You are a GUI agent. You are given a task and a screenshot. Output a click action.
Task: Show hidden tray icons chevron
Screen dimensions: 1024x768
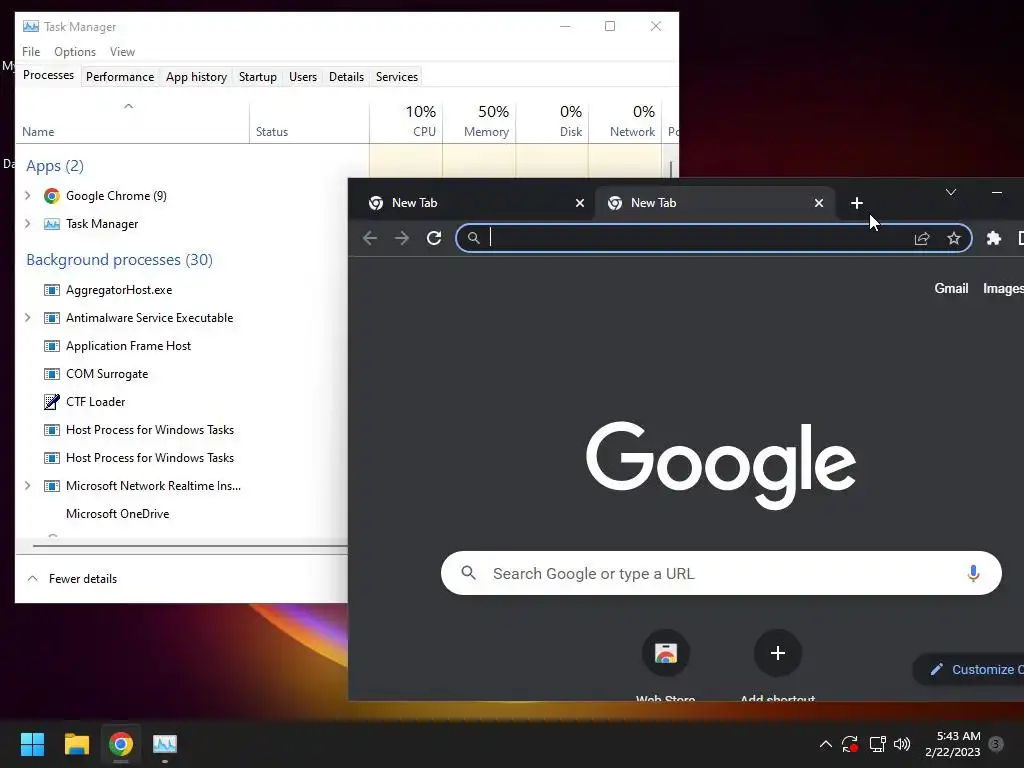pos(825,744)
